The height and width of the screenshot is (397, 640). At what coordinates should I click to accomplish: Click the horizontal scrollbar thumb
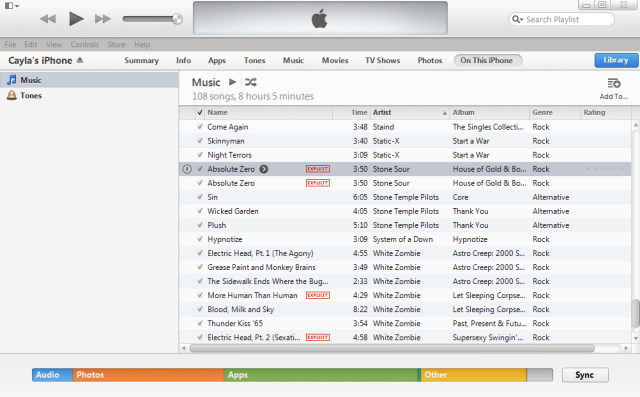pyautogui.click(x=392, y=348)
